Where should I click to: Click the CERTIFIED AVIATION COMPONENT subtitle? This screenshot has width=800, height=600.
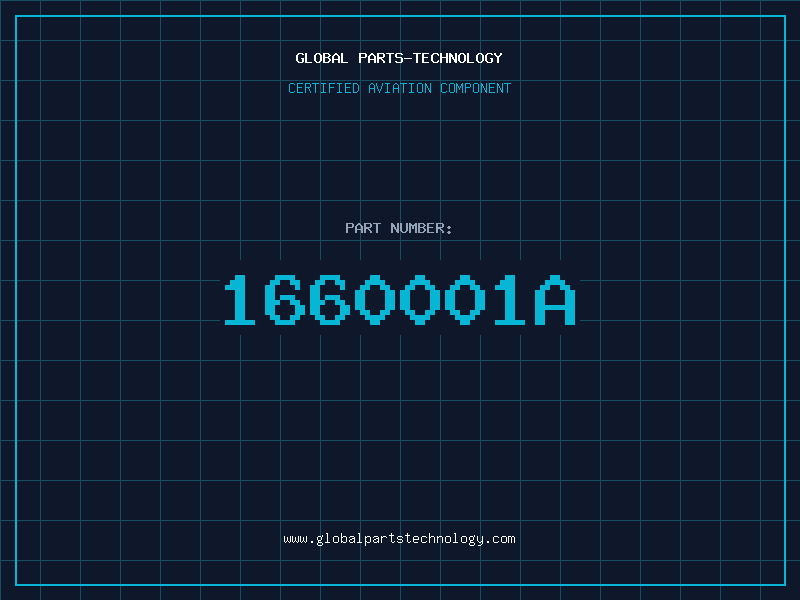pyautogui.click(x=399, y=88)
